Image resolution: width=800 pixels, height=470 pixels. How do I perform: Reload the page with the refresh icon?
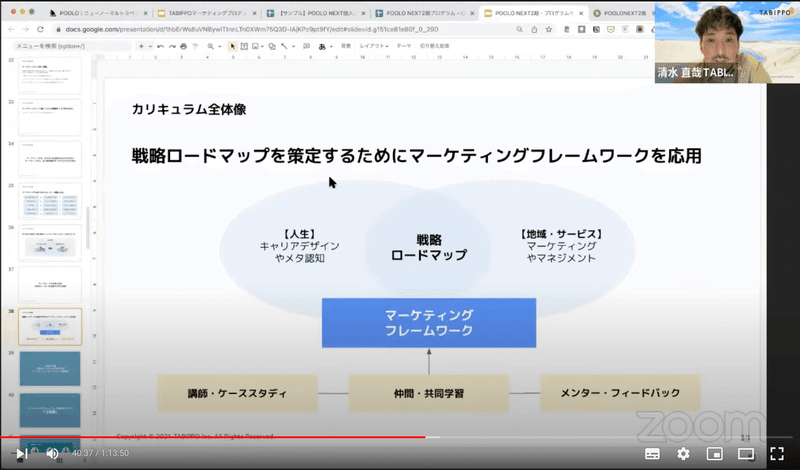pyautogui.click(x=40, y=30)
